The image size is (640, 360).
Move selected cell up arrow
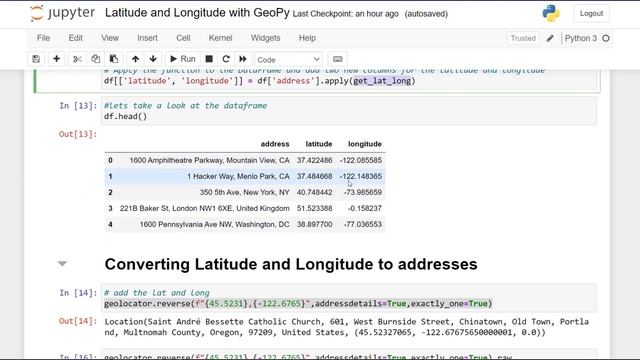(135, 59)
